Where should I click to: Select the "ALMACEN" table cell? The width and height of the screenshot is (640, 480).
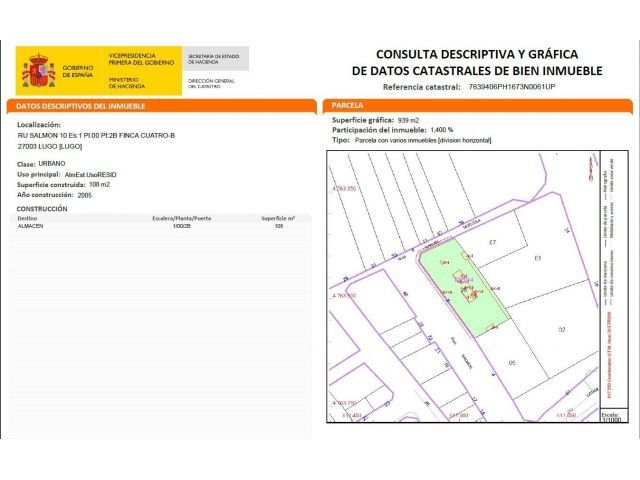click(30, 226)
